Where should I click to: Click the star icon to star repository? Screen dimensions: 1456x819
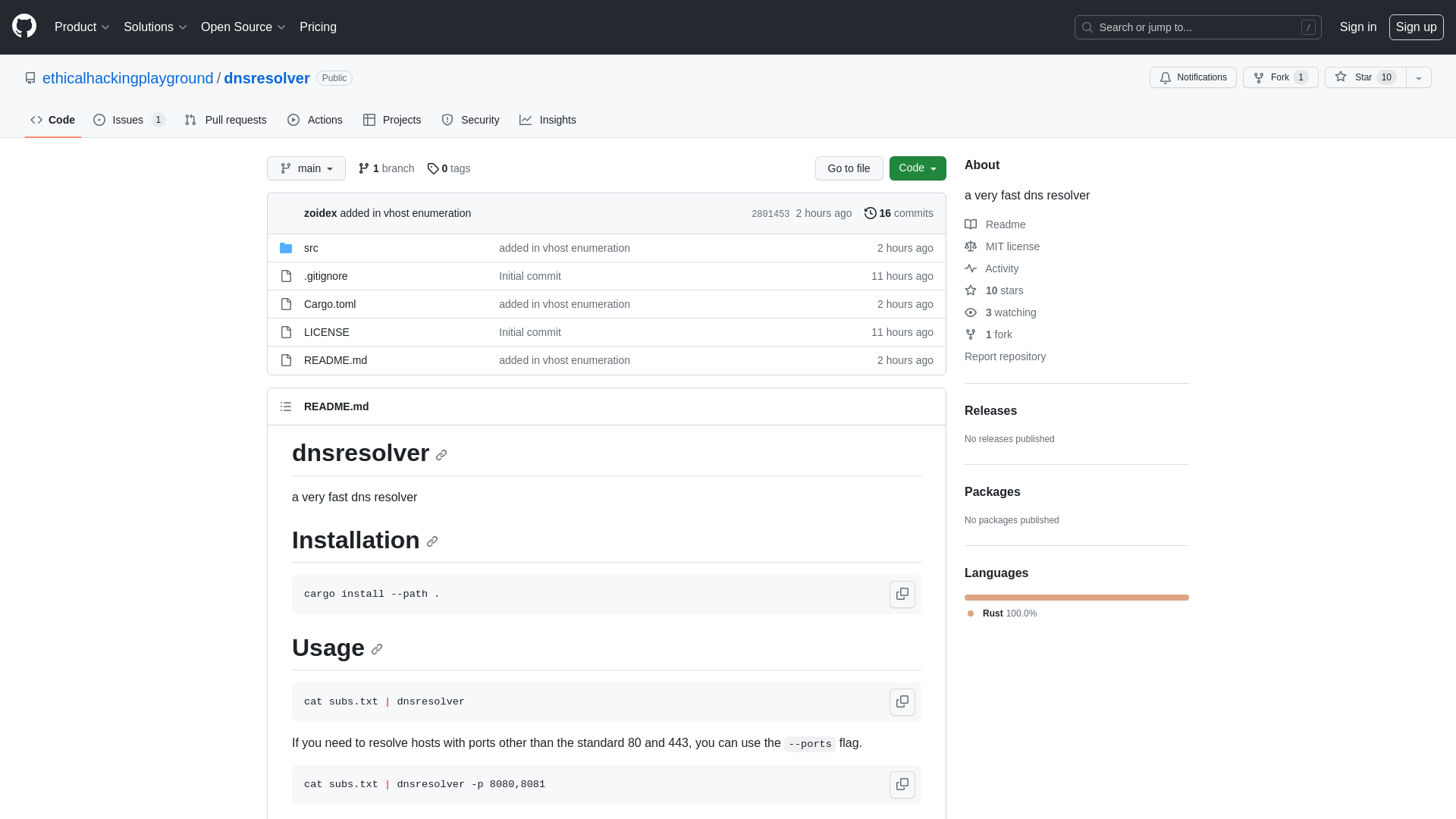click(x=1340, y=77)
